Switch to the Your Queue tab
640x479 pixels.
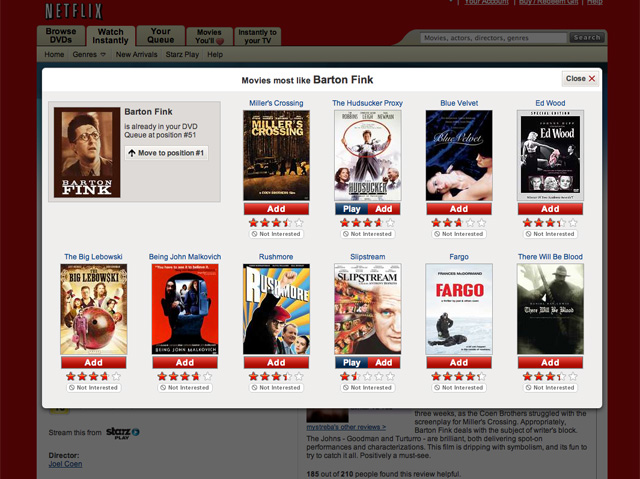pyautogui.click(x=160, y=35)
